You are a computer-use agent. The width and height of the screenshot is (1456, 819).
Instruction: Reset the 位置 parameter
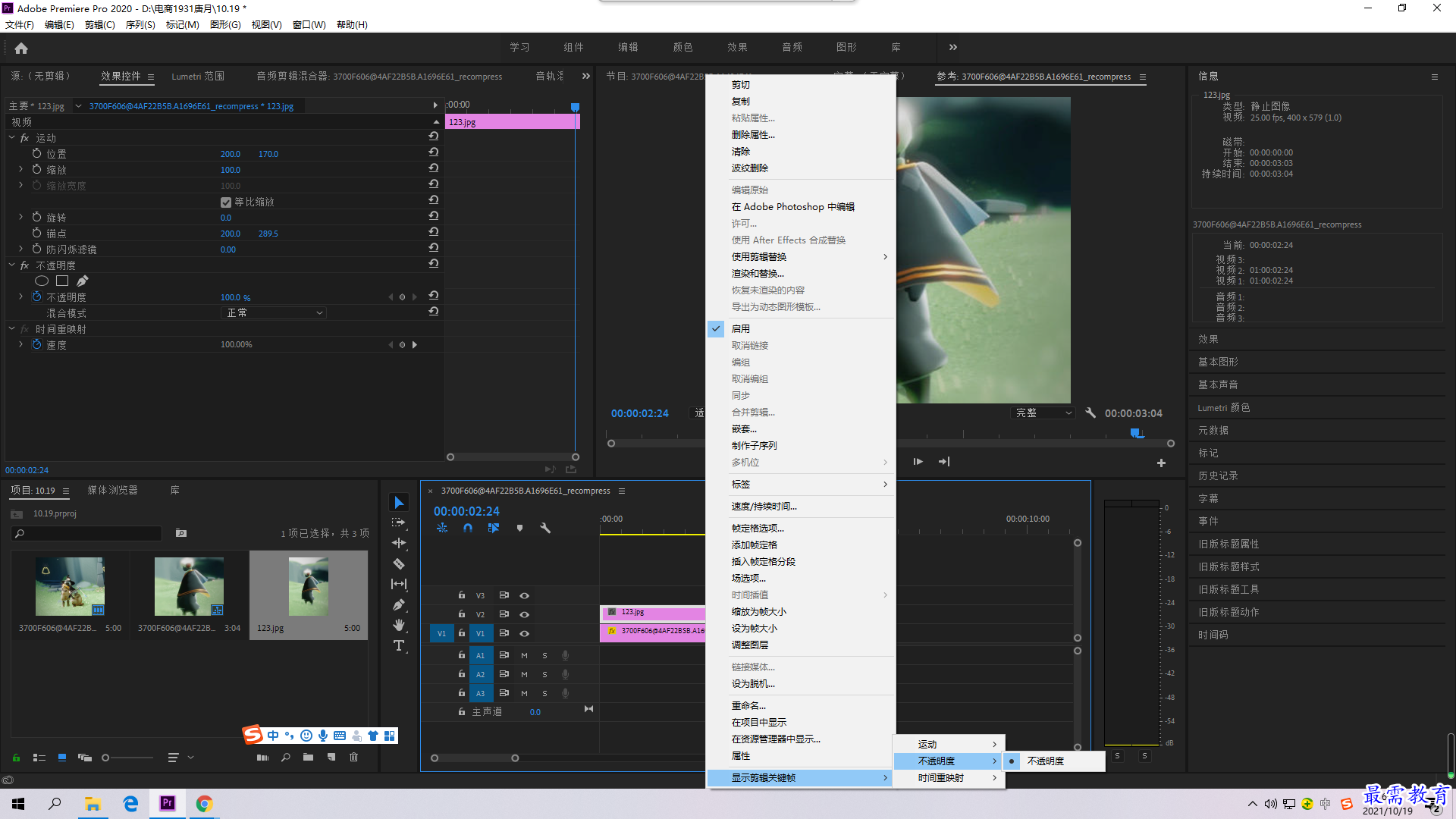[x=433, y=152]
